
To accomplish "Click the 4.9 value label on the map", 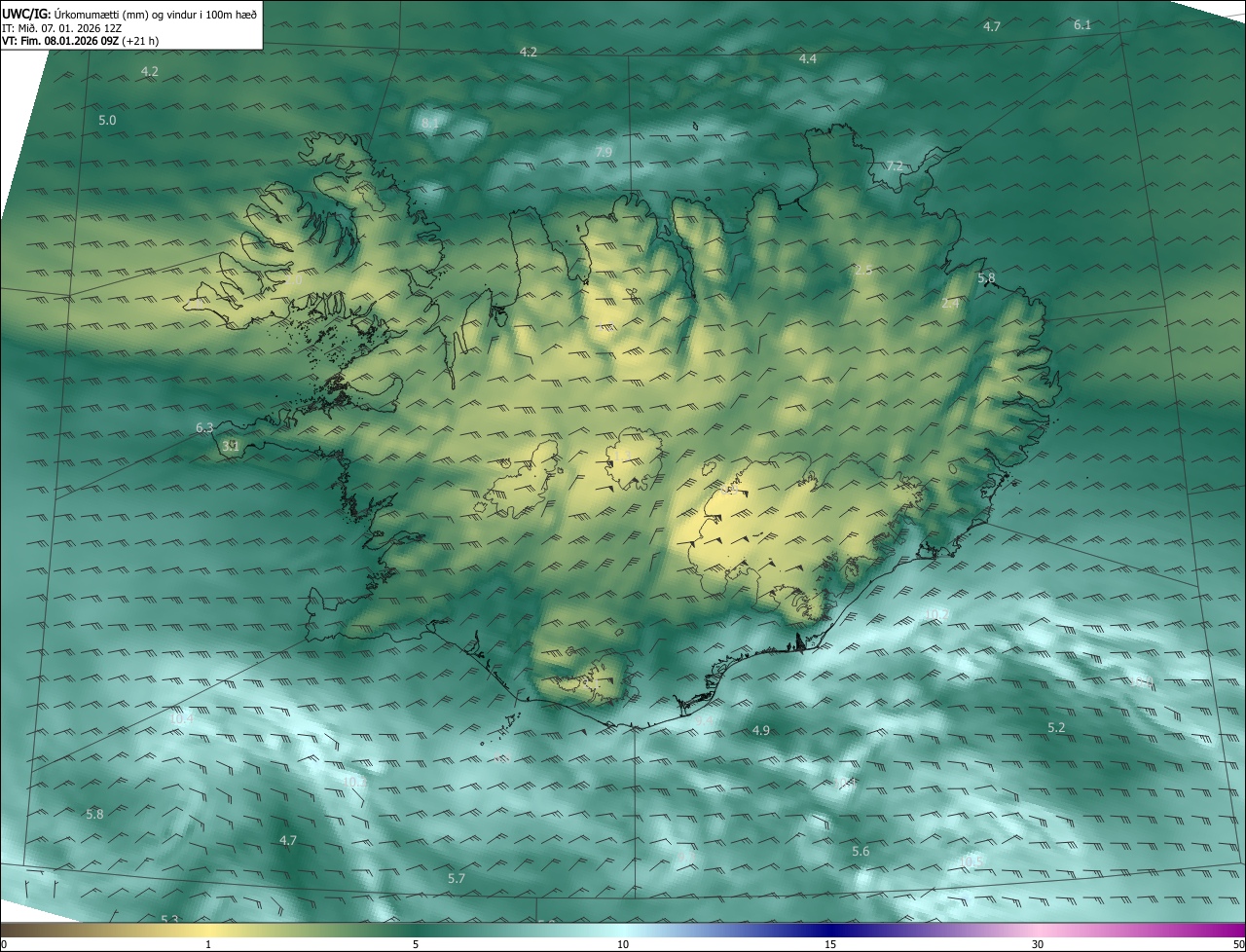I will click(761, 731).
